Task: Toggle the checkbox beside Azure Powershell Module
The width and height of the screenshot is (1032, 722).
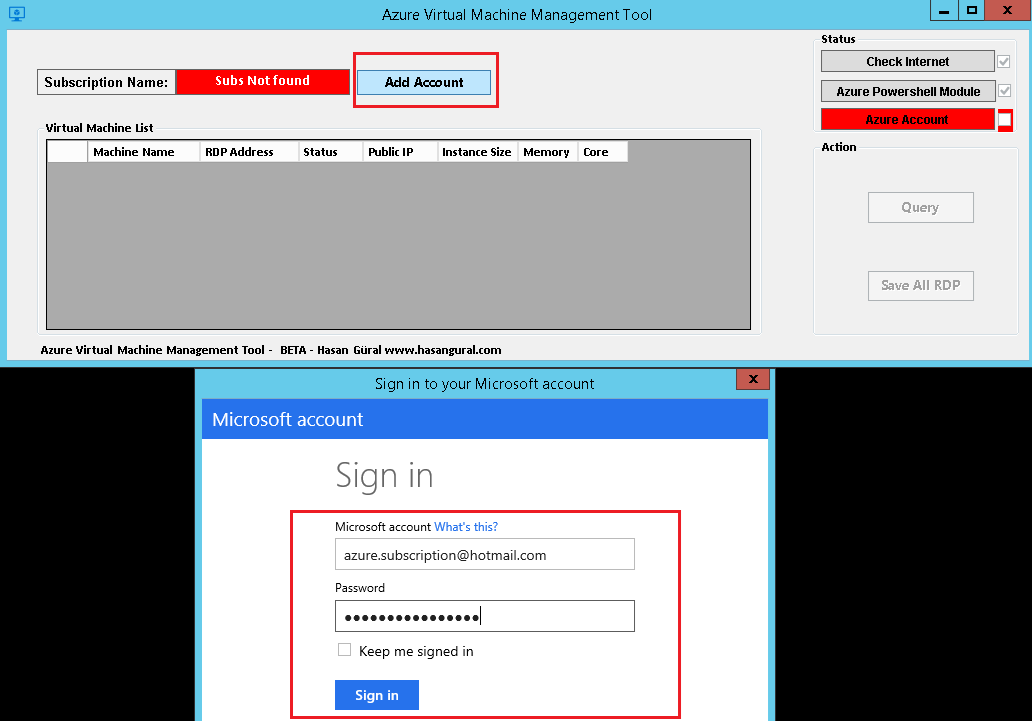Action: coord(1004,91)
